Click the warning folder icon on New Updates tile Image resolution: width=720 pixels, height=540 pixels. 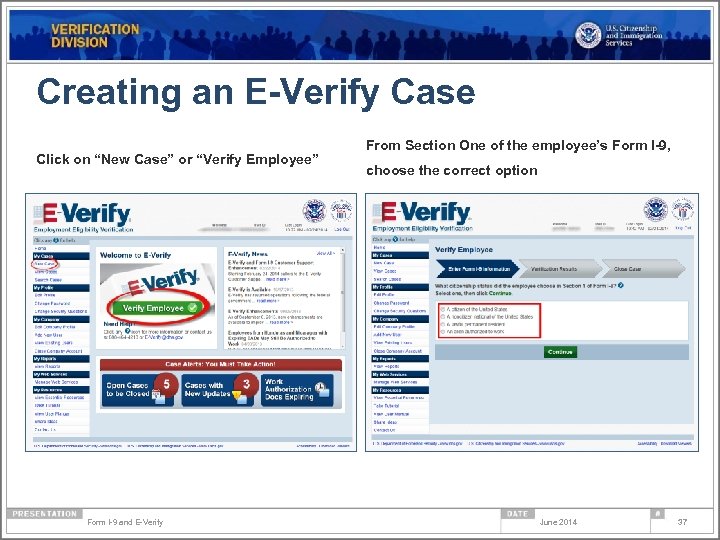click(x=240, y=397)
